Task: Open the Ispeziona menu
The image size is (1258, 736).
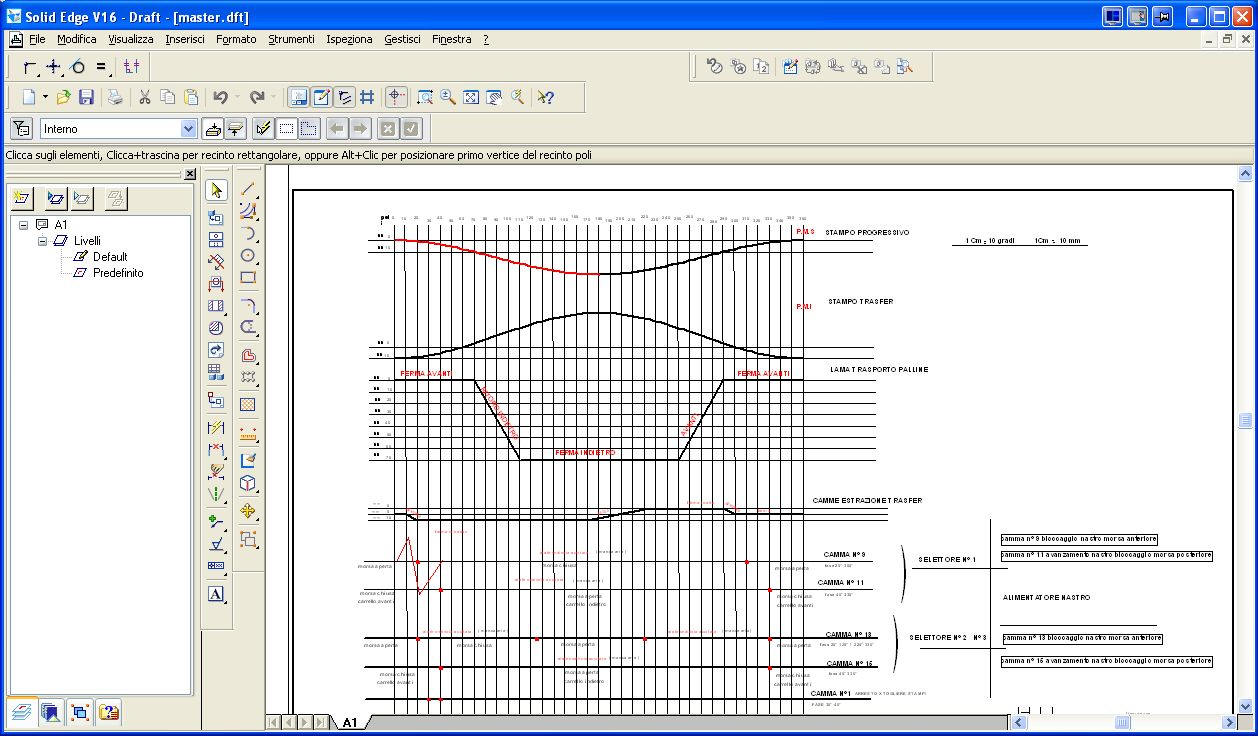Action: point(349,39)
